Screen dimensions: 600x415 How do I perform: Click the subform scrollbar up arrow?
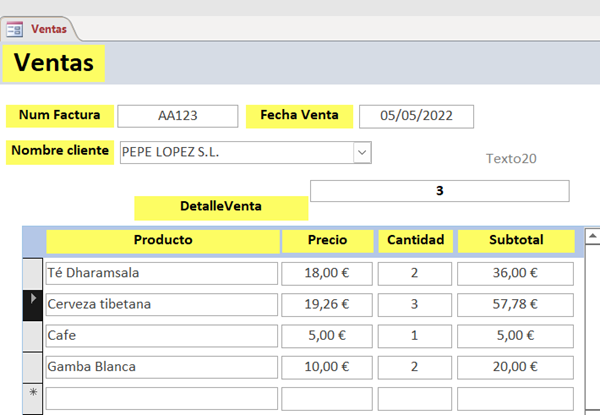click(592, 237)
